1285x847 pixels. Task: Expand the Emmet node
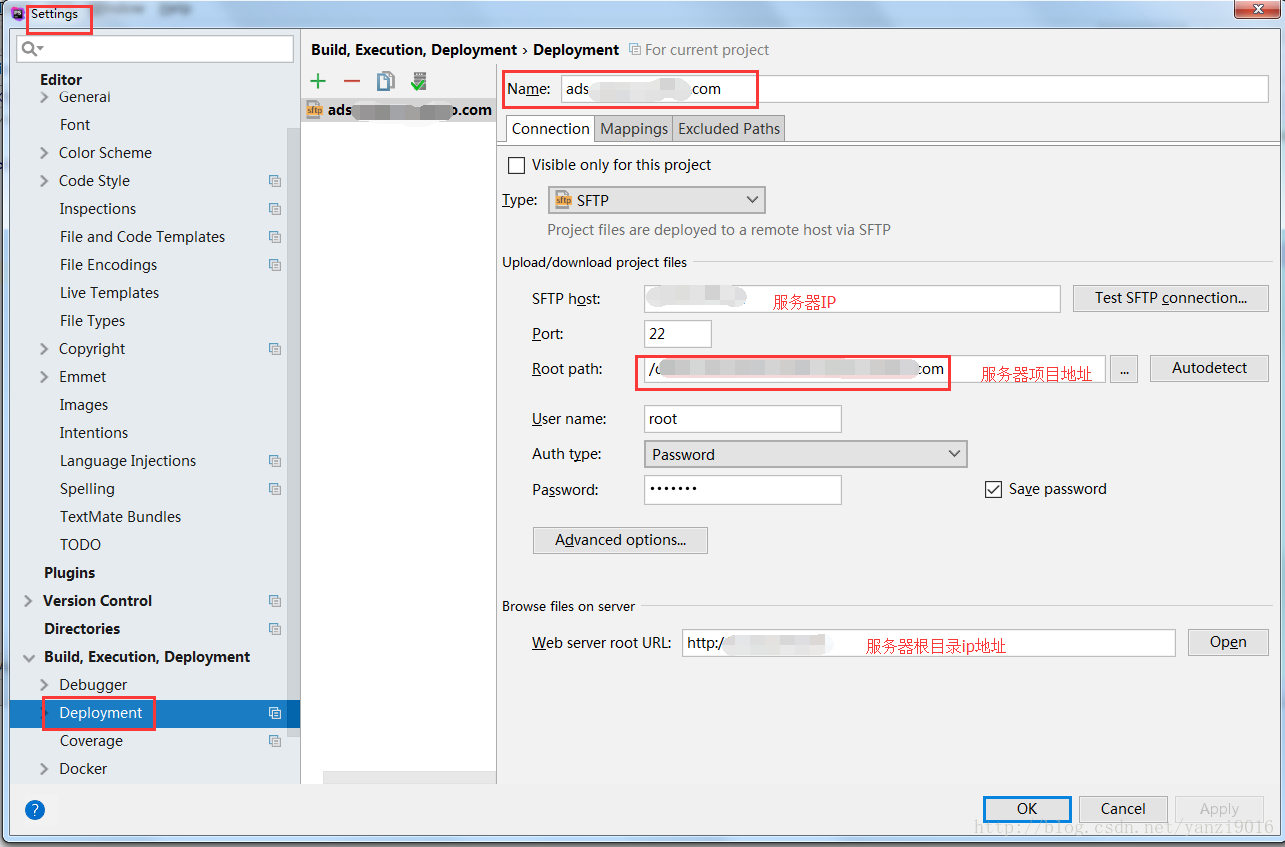point(44,377)
